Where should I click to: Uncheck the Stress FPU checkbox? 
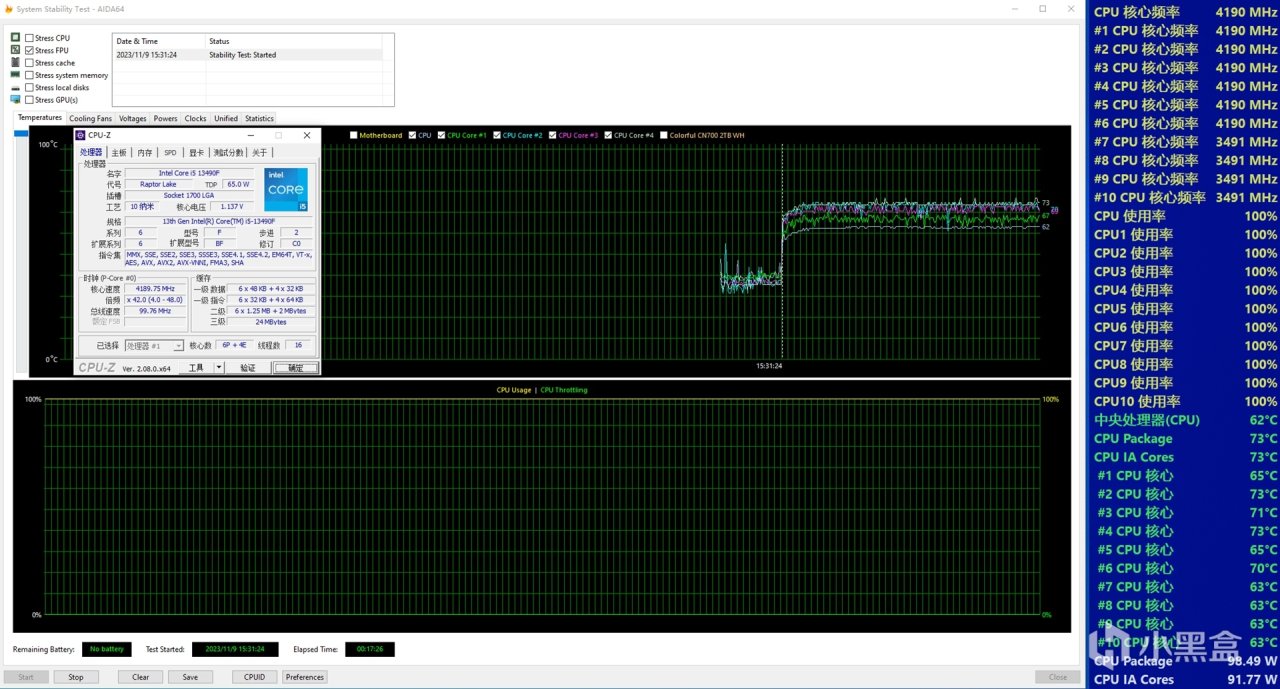[x=29, y=50]
